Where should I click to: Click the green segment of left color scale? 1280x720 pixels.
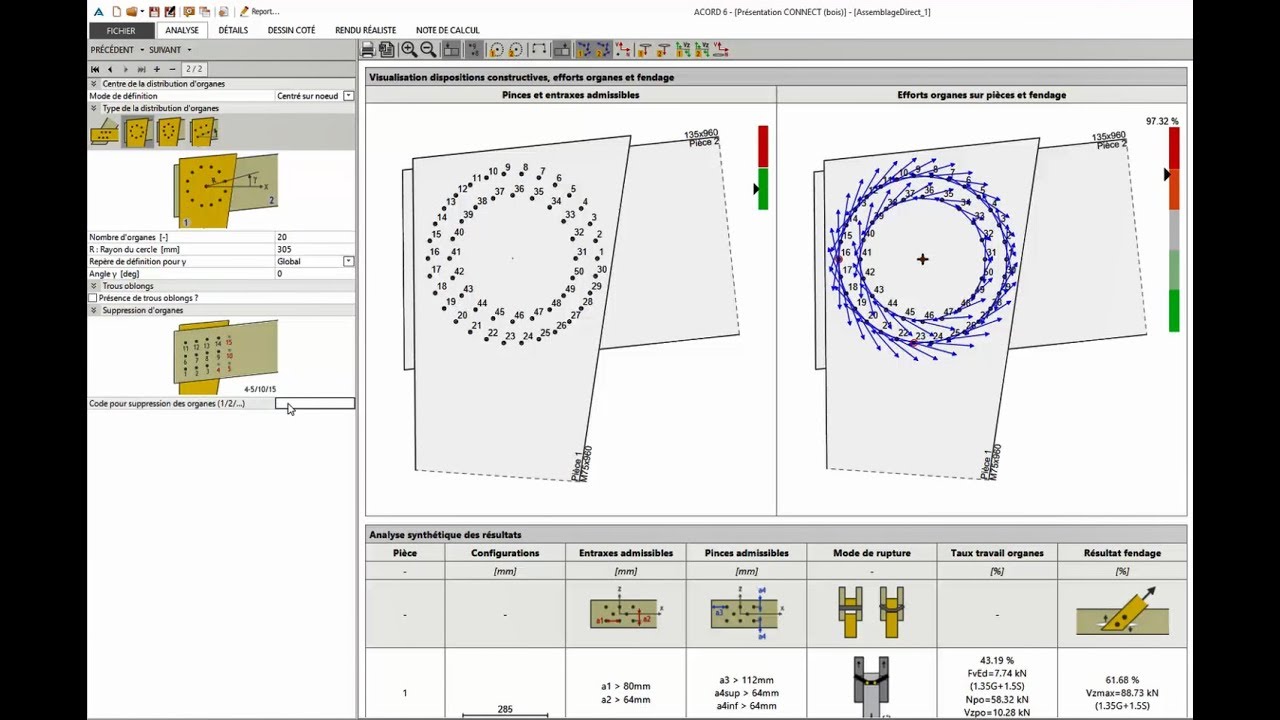(x=763, y=189)
